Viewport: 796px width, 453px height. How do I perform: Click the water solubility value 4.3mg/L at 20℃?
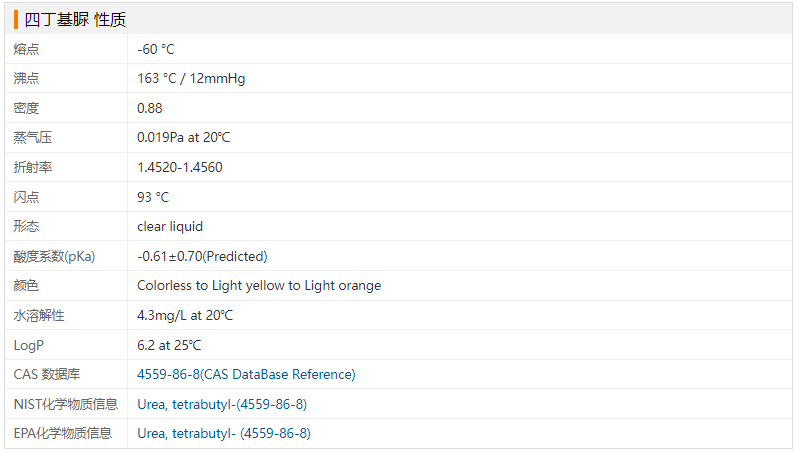pyautogui.click(x=185, y=315)
